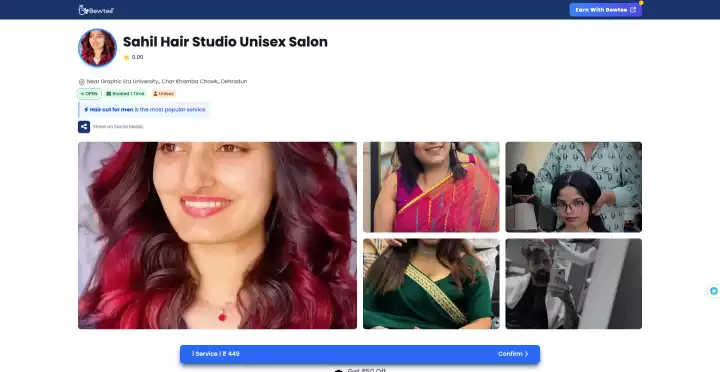The image size is (720, 372).
Task: Open the photo of woman in pink saree
Action: [x=431, y=187]
